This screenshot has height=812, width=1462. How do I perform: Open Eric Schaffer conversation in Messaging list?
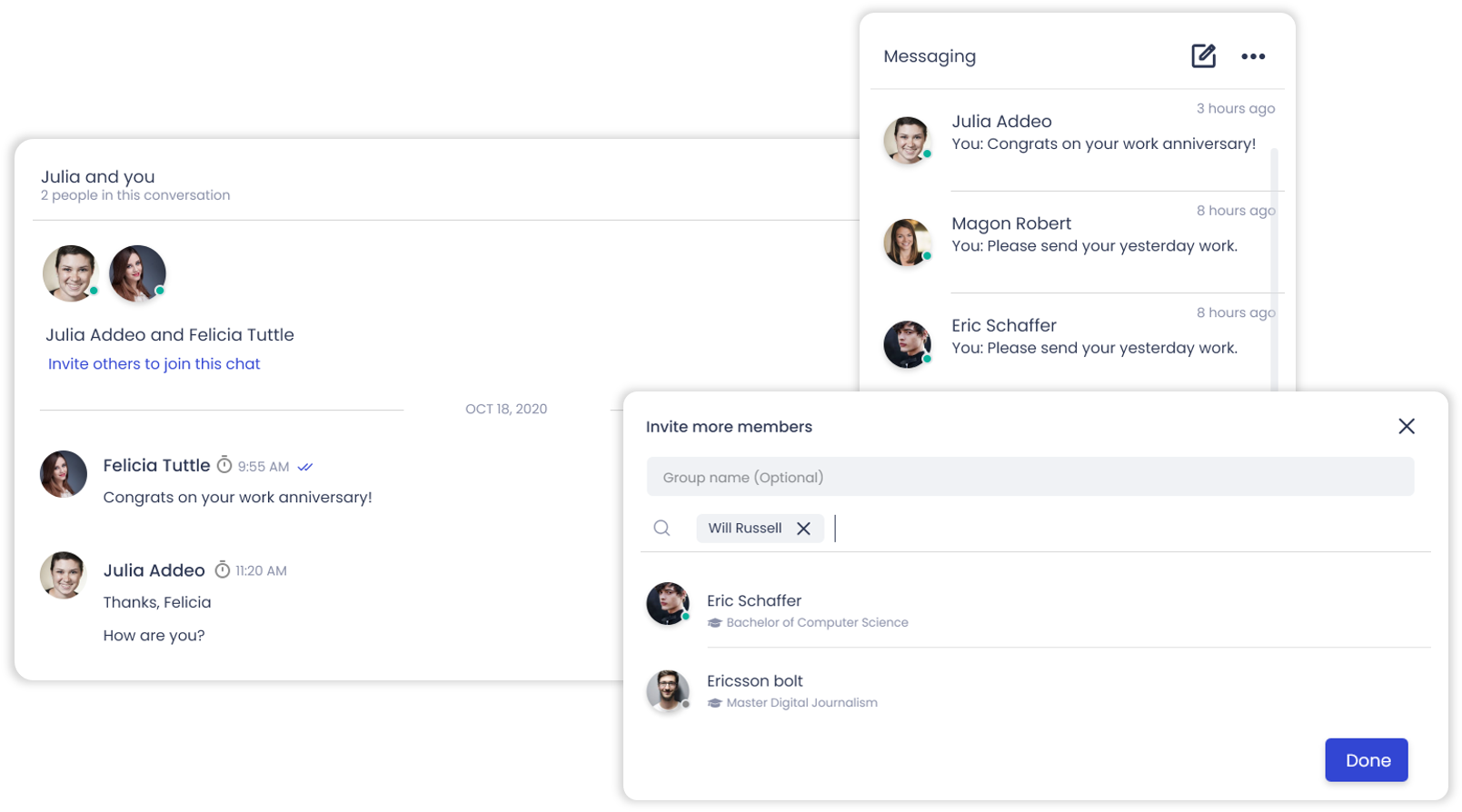(x=1077, y=344)
